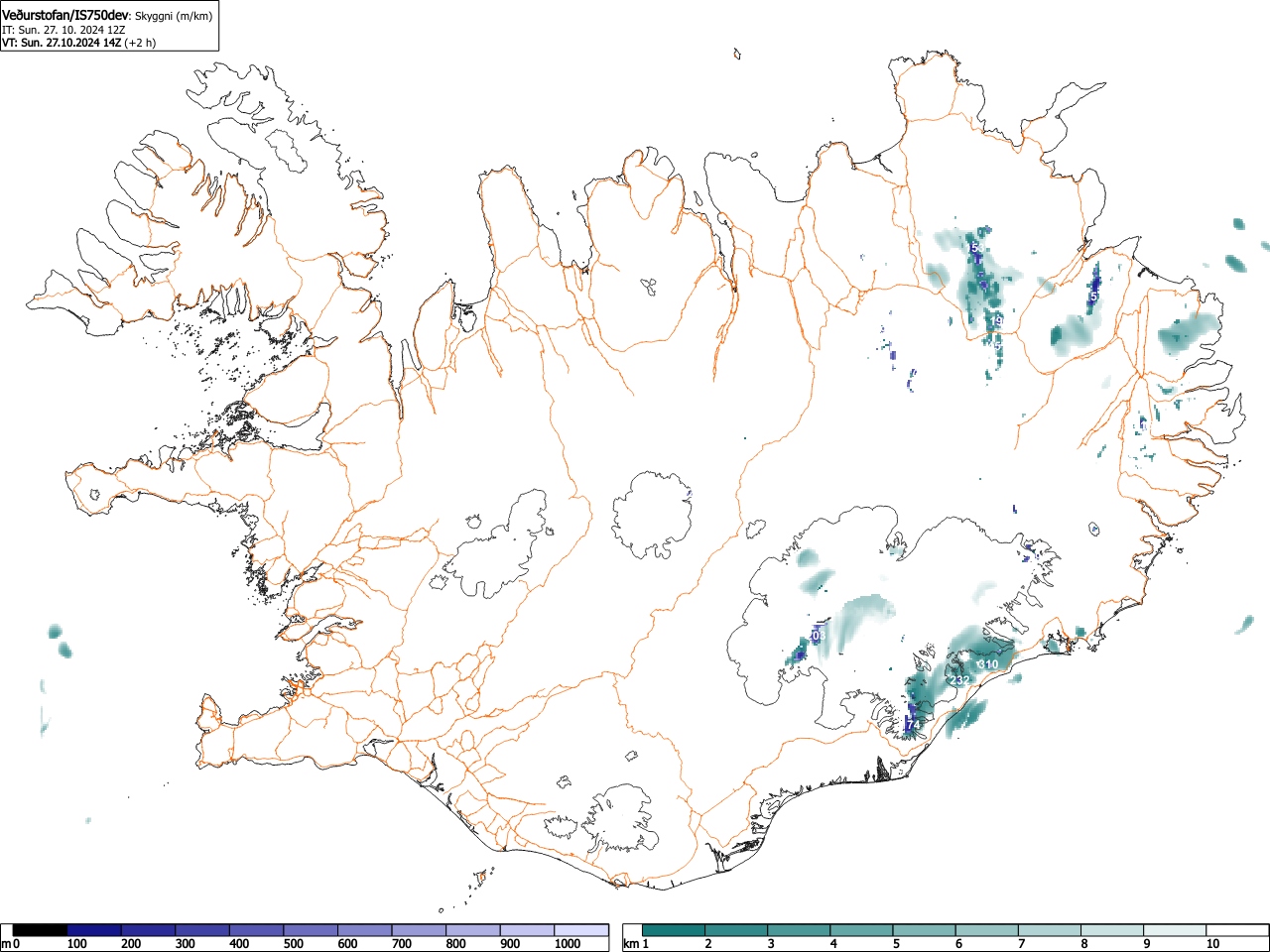Viewport: 1270px width, 952px height.
Task: Click the 6–7 km legend swatch
Action: point(987,930)
